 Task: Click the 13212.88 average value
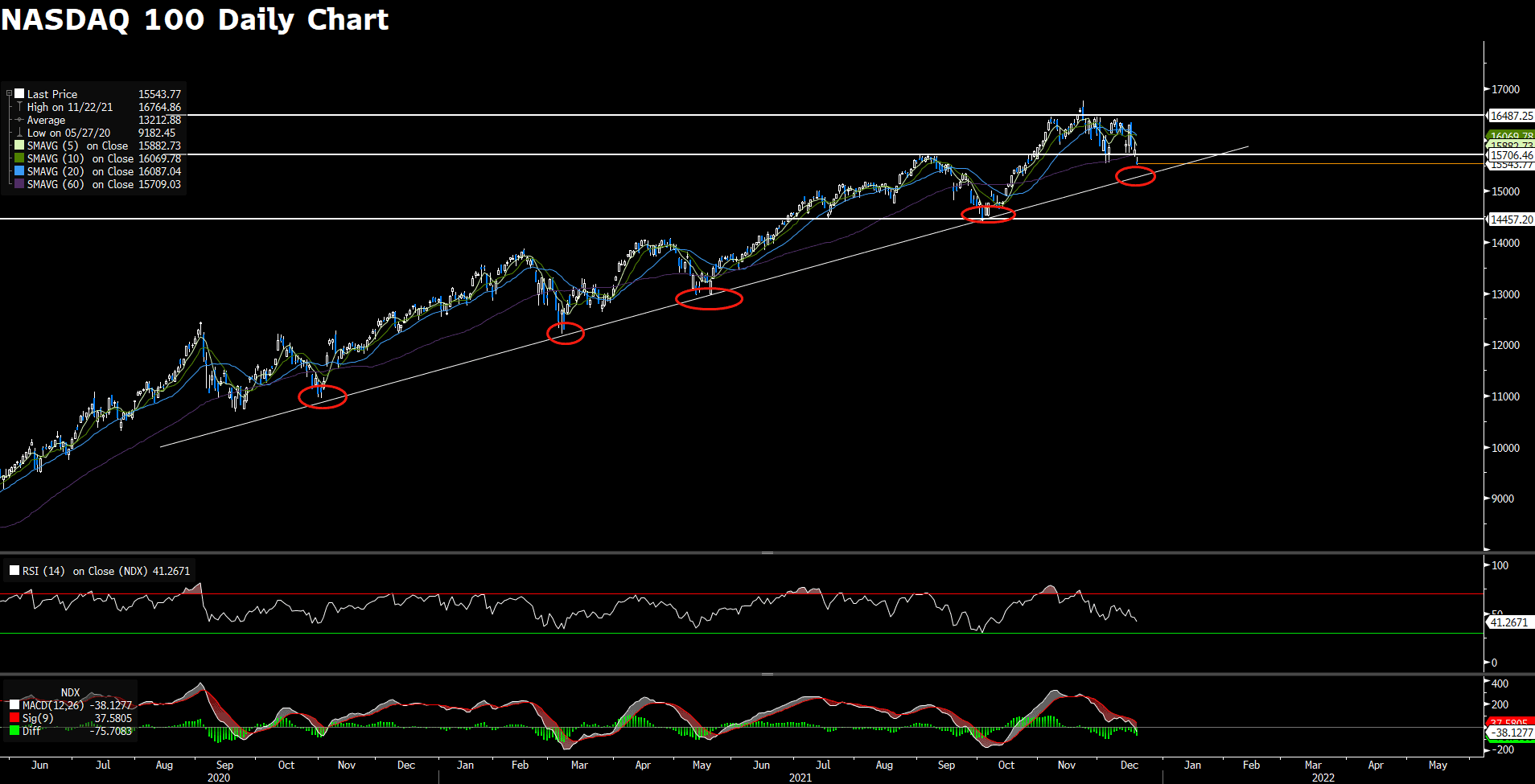tap(159, 120)
